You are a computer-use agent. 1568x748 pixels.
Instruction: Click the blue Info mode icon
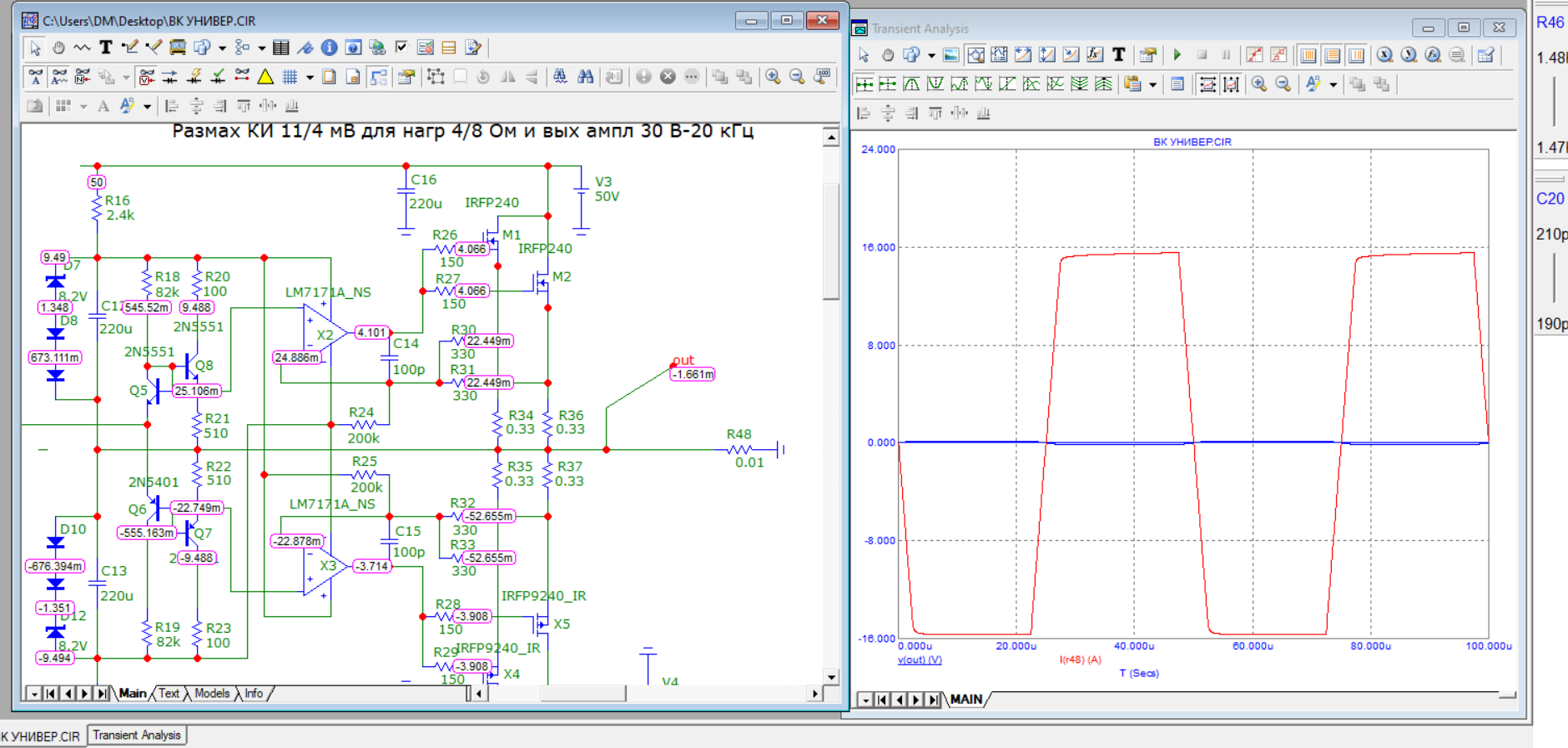(x=329, y=48)
